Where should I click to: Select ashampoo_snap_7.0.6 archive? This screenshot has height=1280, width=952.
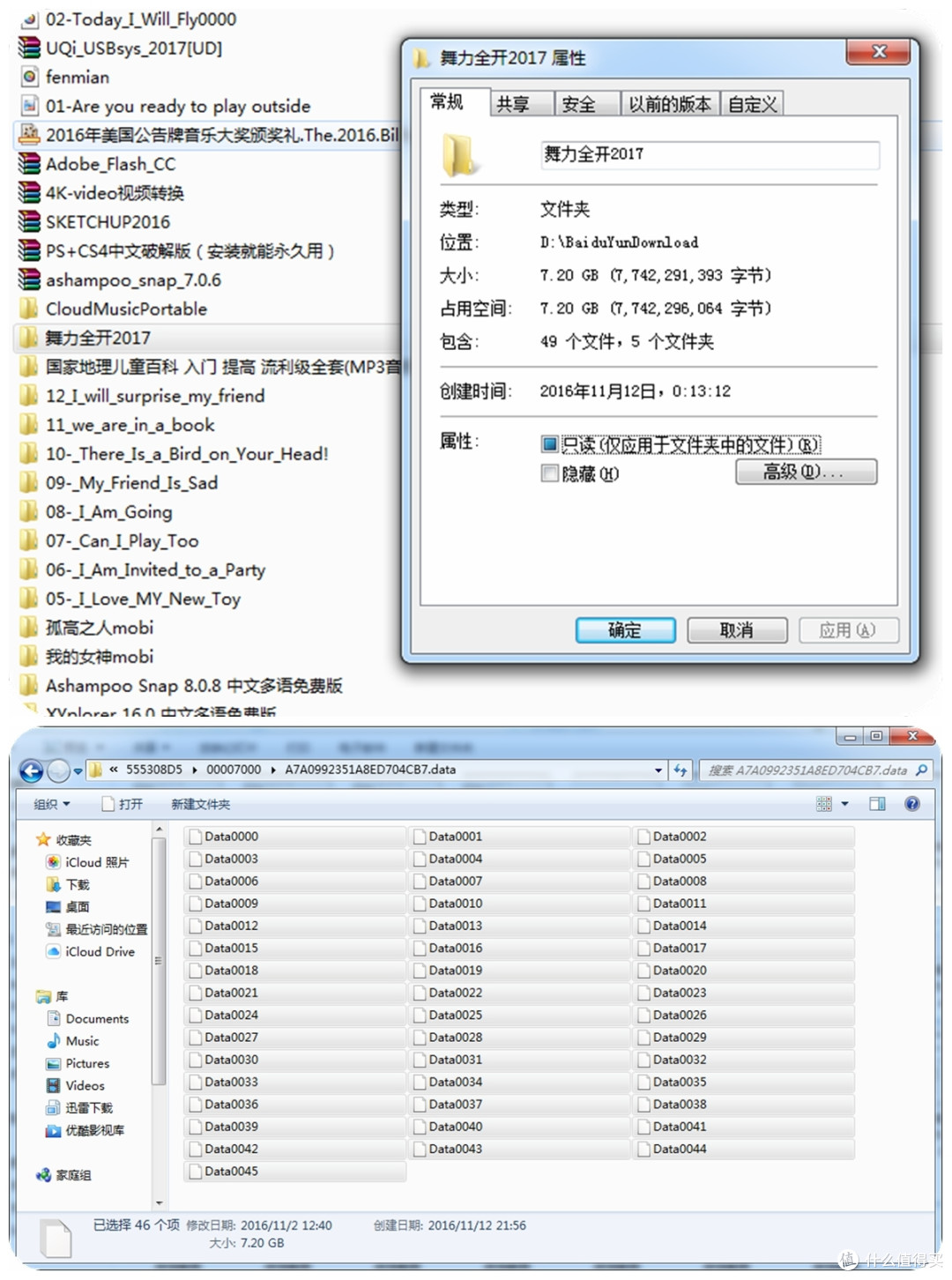click(120, 279)
